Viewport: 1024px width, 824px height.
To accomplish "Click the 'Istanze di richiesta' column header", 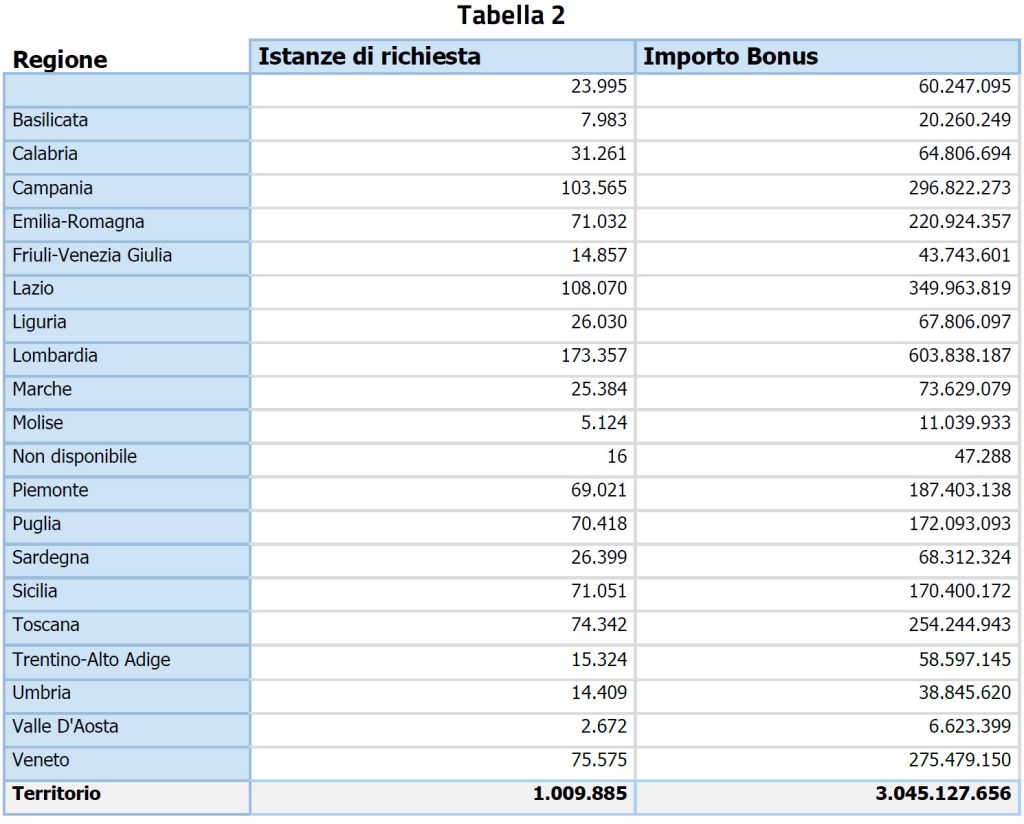I will [369, 57].
